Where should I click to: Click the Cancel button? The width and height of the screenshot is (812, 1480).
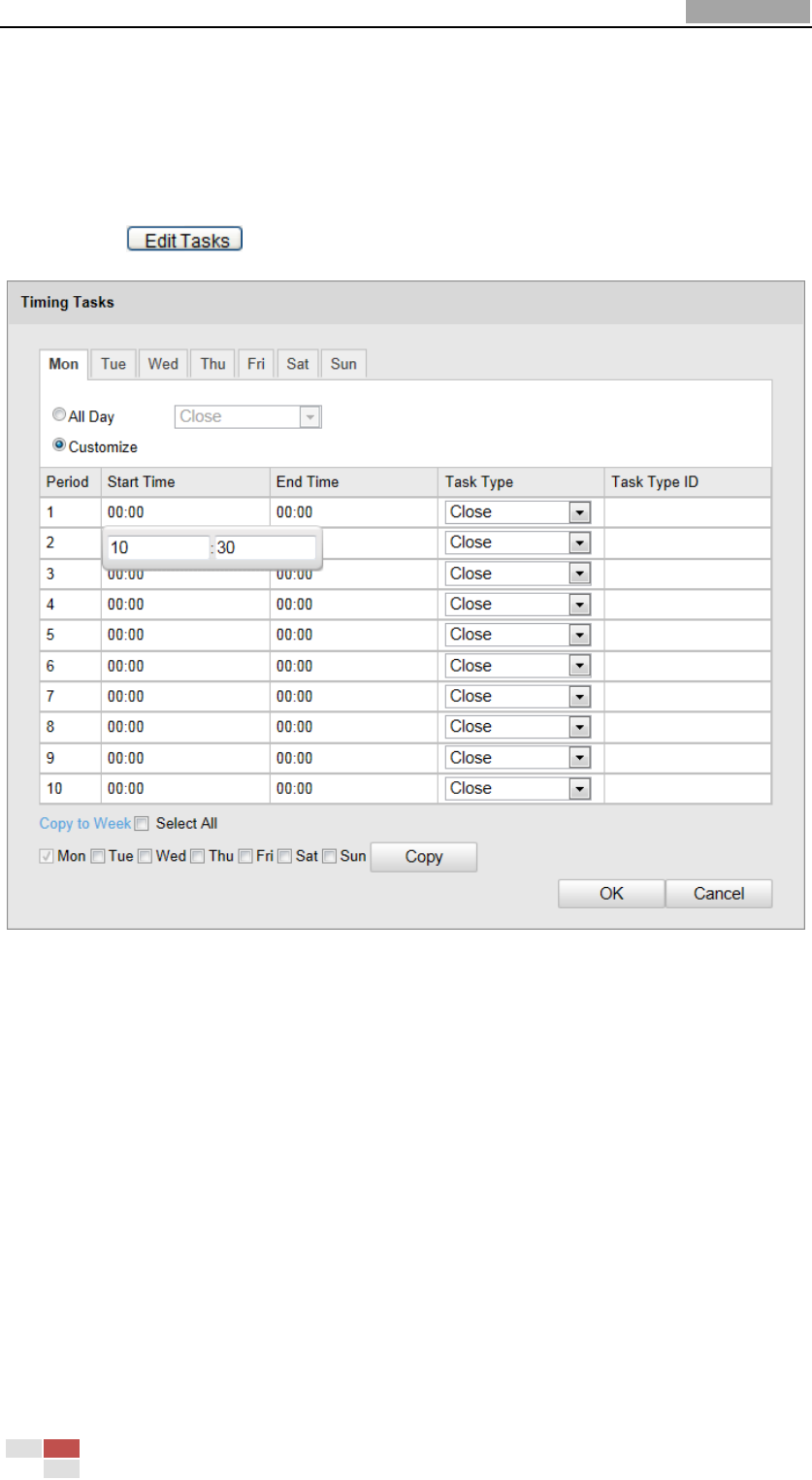coord(719,894)
